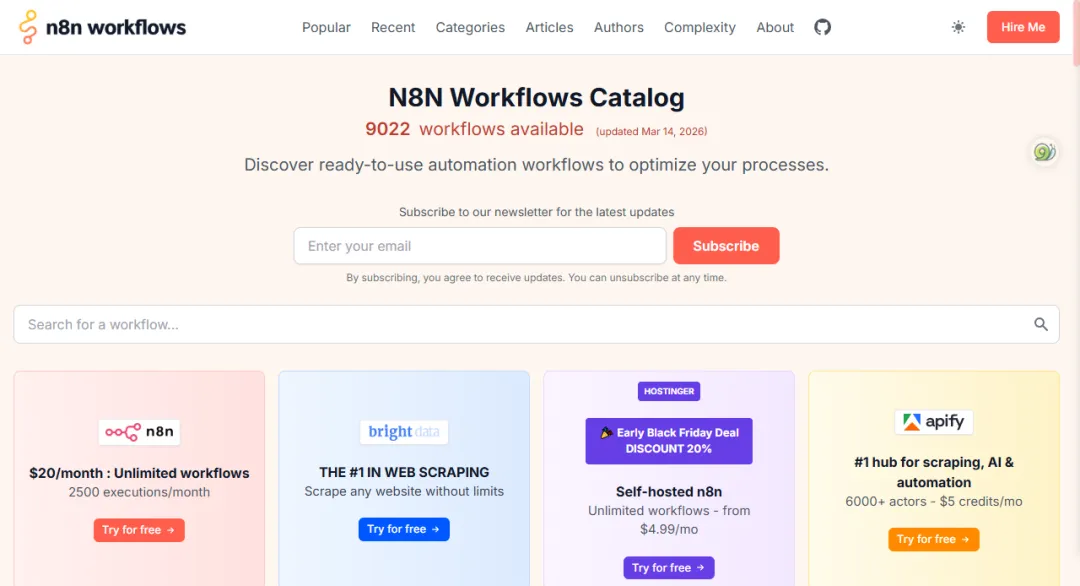
Task: Click Early Black Friday Deal banner
Action: tap(669, 441)
